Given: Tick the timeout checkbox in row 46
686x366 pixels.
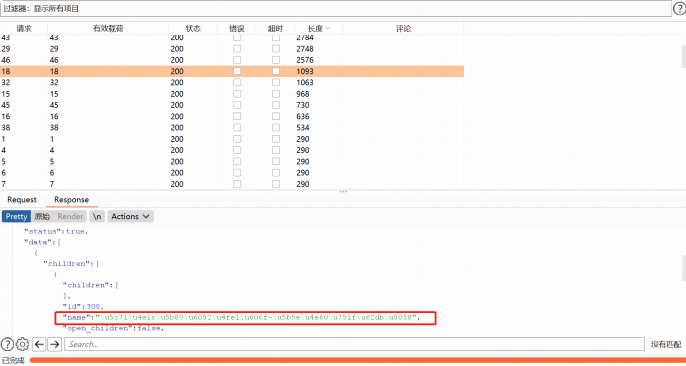Looking at the screenshot, I should coord(276,60).
